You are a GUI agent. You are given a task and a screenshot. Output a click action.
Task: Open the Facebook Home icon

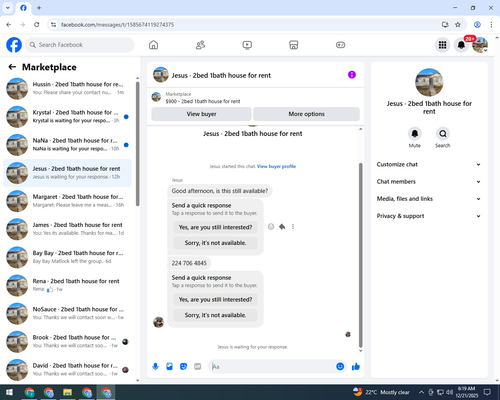(x=153, y=45)
